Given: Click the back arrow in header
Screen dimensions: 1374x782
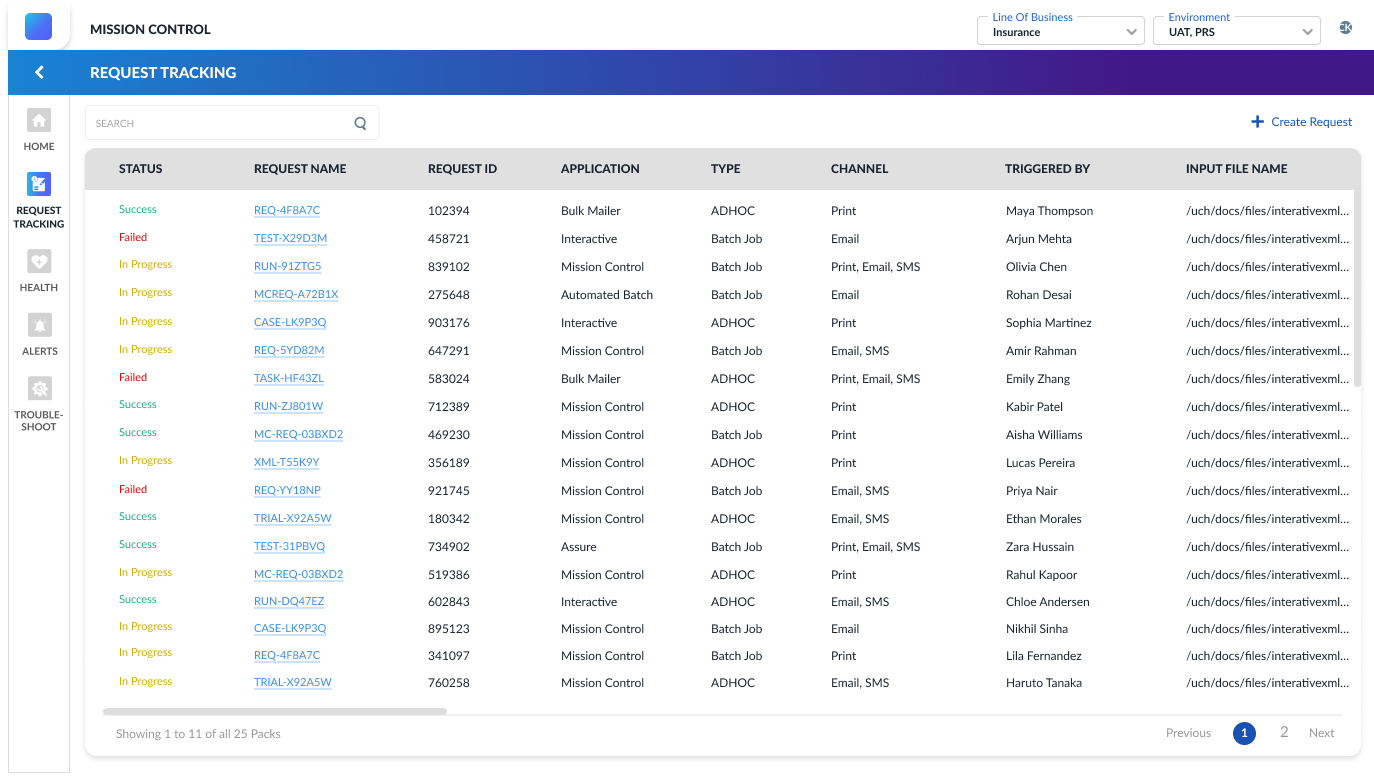Looking at the screenshot, I should click(x=39, y=72).
